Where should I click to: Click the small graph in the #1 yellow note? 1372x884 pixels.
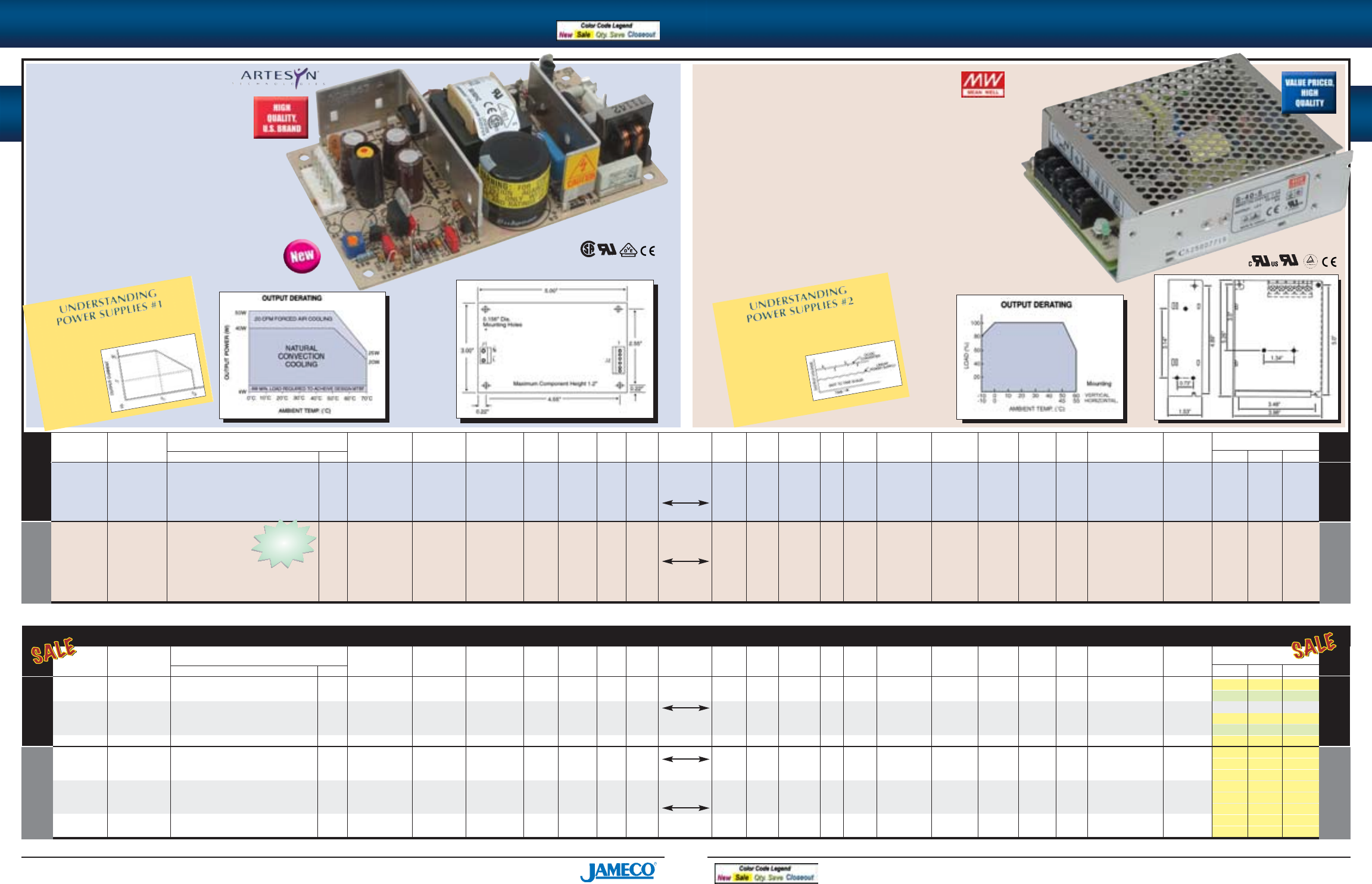click(x=154, y=373)
